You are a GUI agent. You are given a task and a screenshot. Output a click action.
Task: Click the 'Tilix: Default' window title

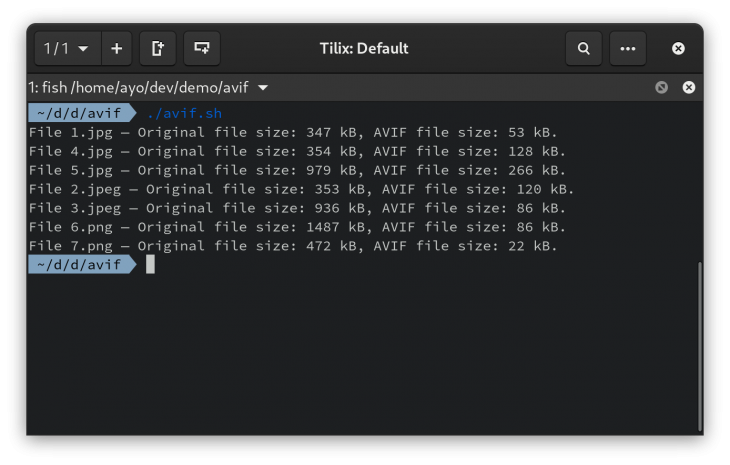coord(363,48)
